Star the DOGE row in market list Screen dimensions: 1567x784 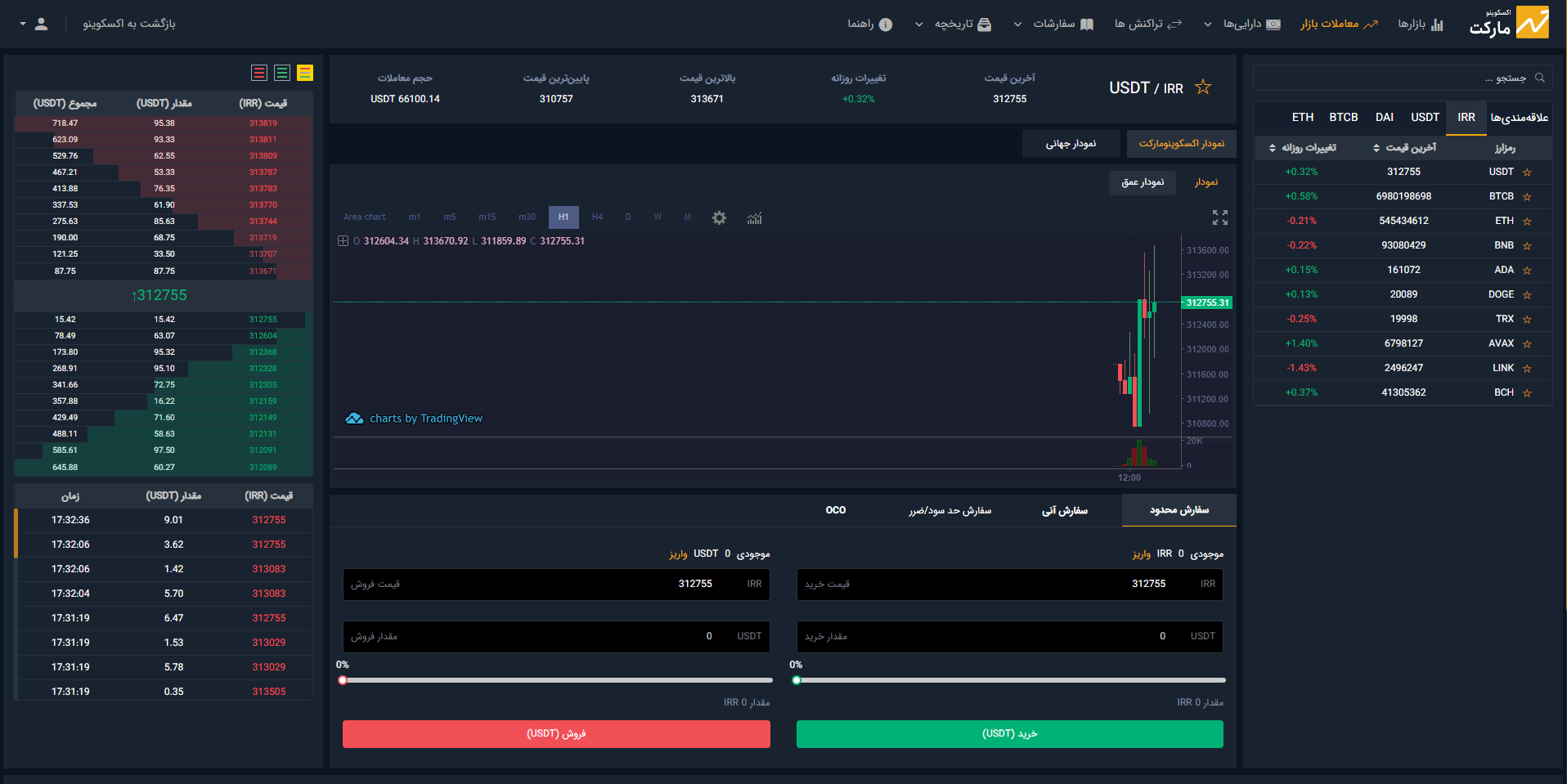coord(1527,295)
